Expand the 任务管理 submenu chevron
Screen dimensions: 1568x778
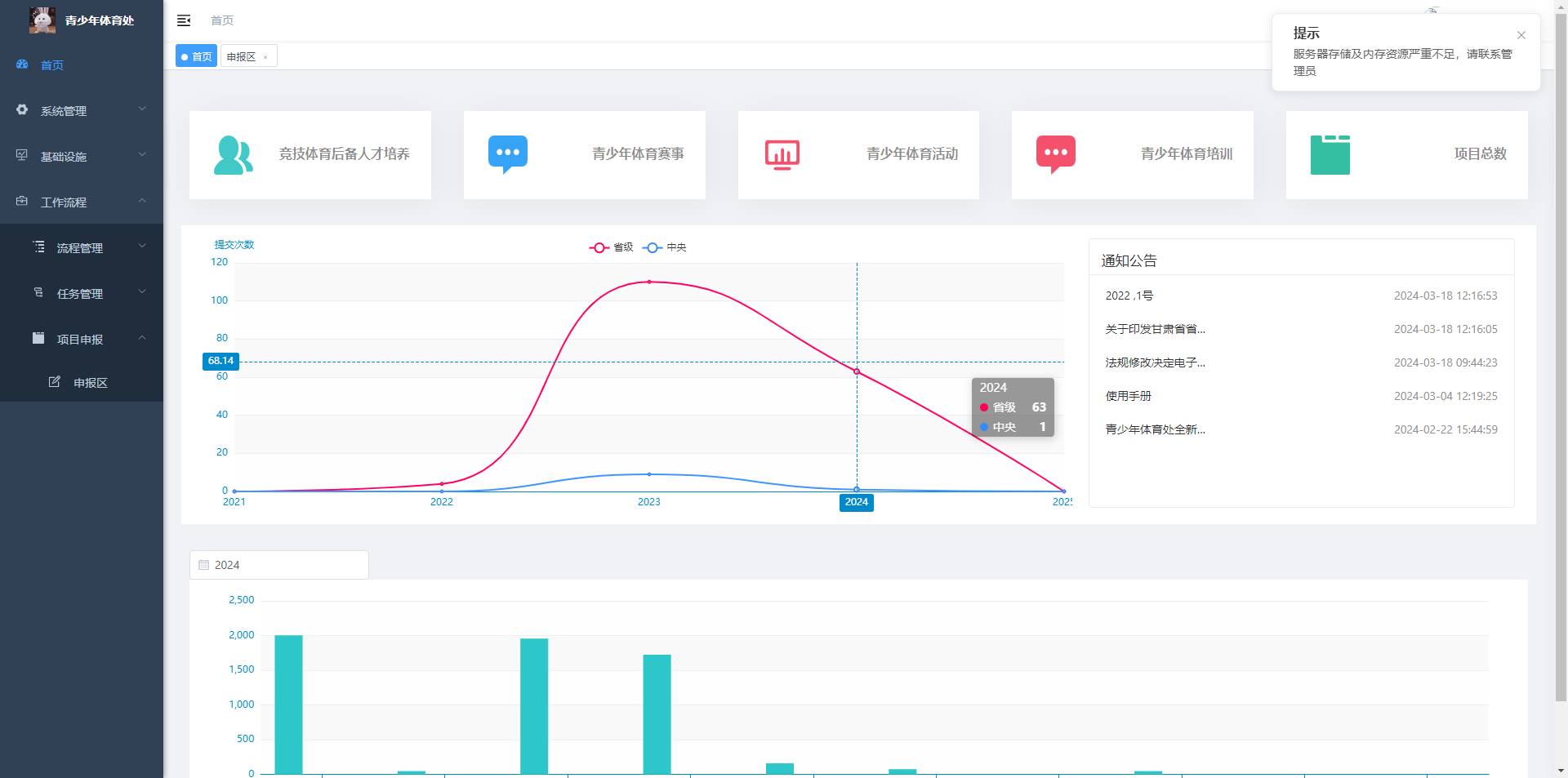pyautogui.click(x=142, y=292)
